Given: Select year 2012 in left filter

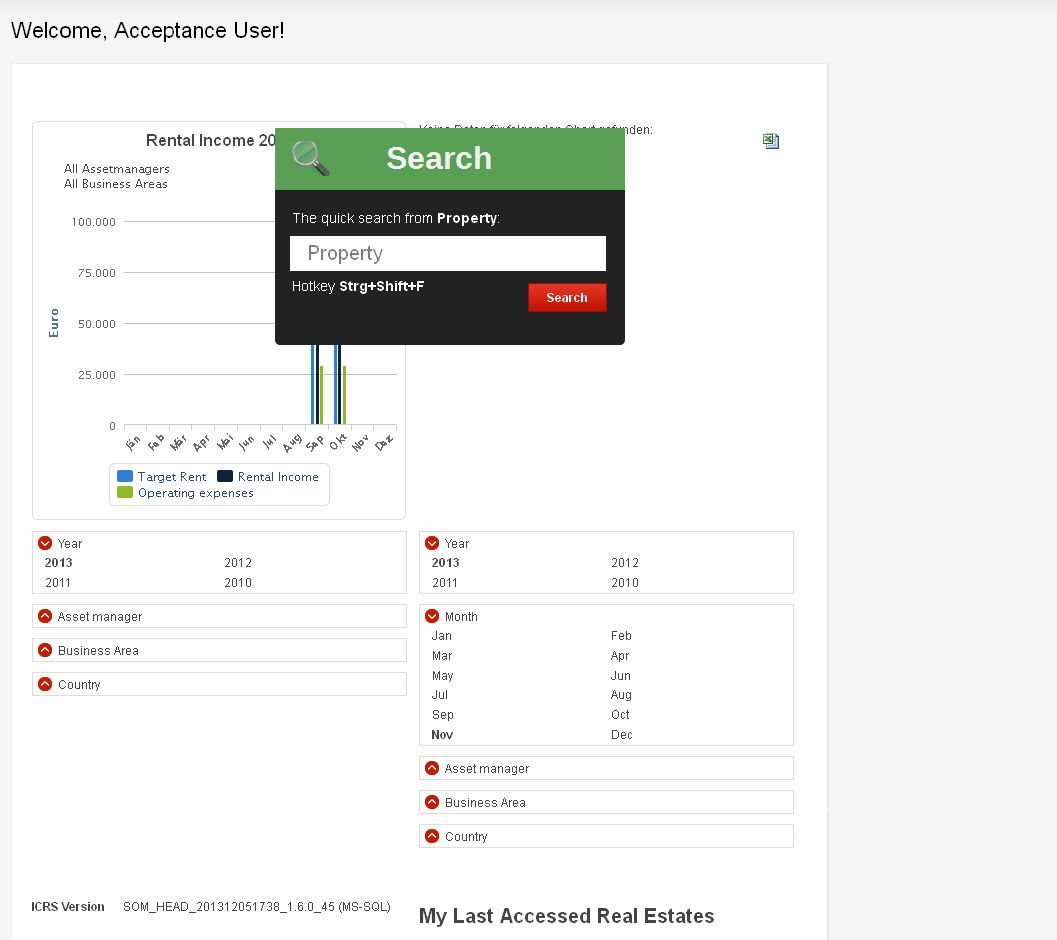Looking at the screenshot, I should point(238,563).
